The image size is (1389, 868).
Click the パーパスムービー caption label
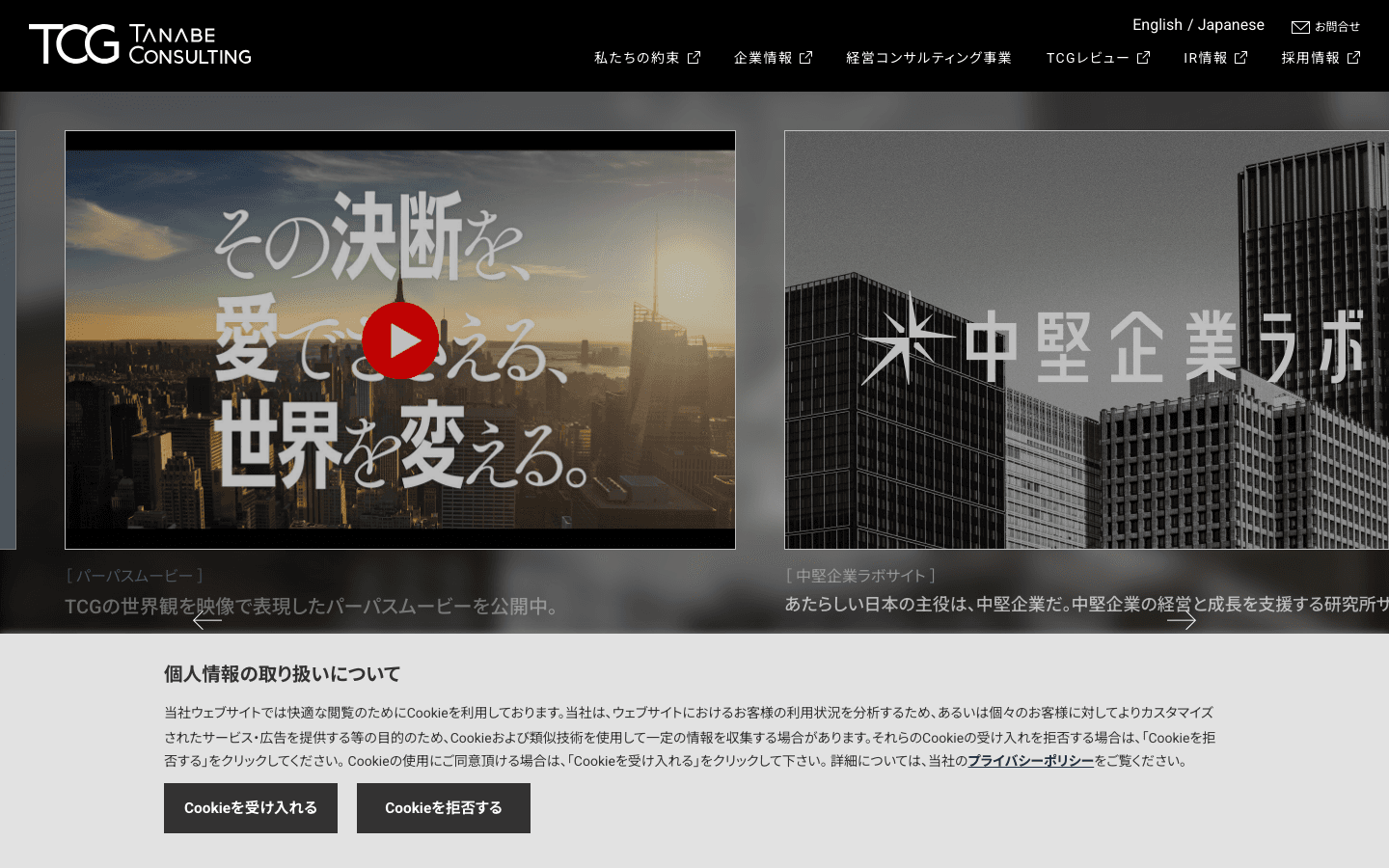[x=135, y=576]
